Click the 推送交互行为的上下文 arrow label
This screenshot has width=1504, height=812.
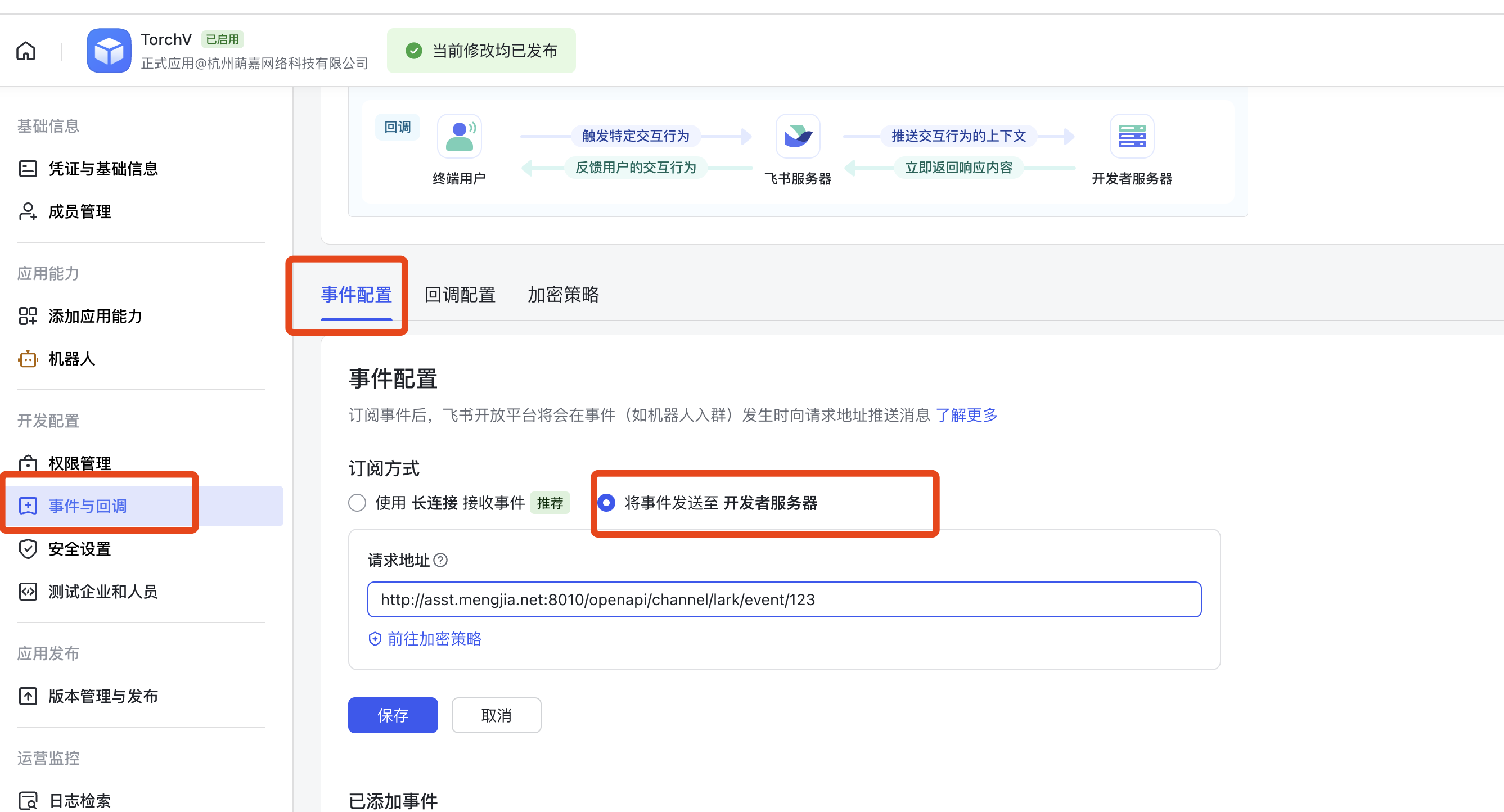[x=958, y=136]
